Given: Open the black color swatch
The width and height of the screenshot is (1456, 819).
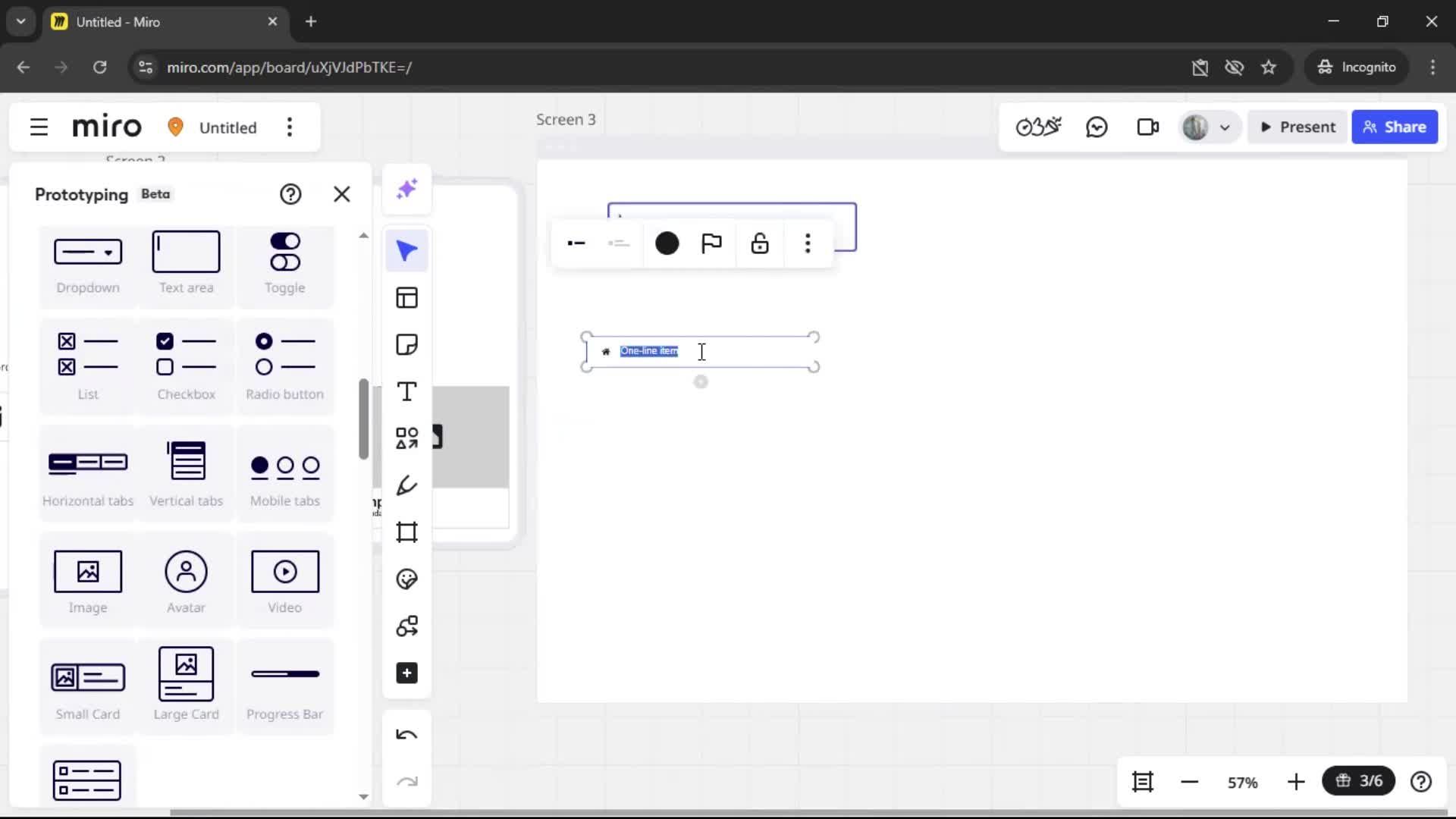Looking at the screenshot, I should tap(667, 243).
